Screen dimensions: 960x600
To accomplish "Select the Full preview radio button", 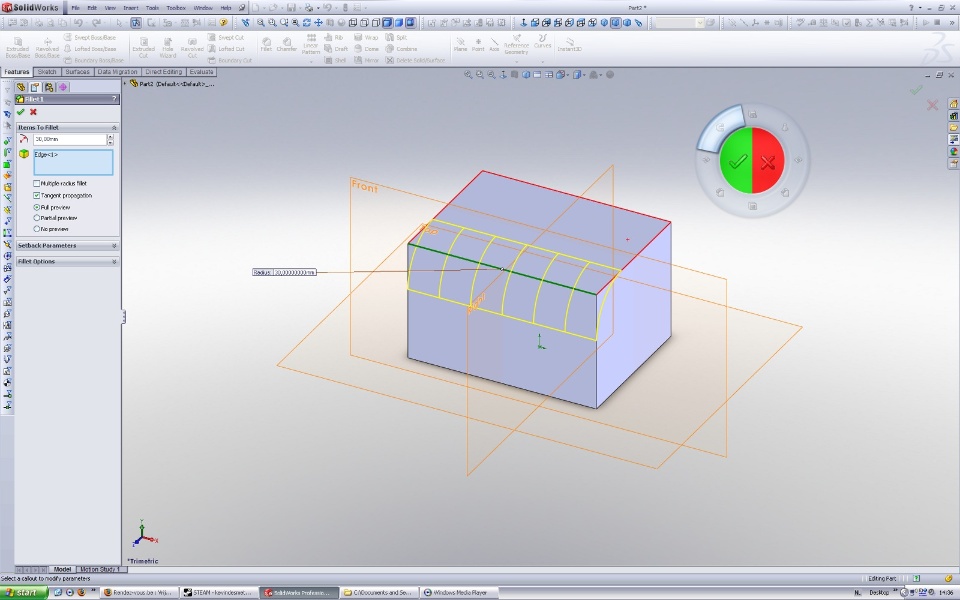I will 36,208.
